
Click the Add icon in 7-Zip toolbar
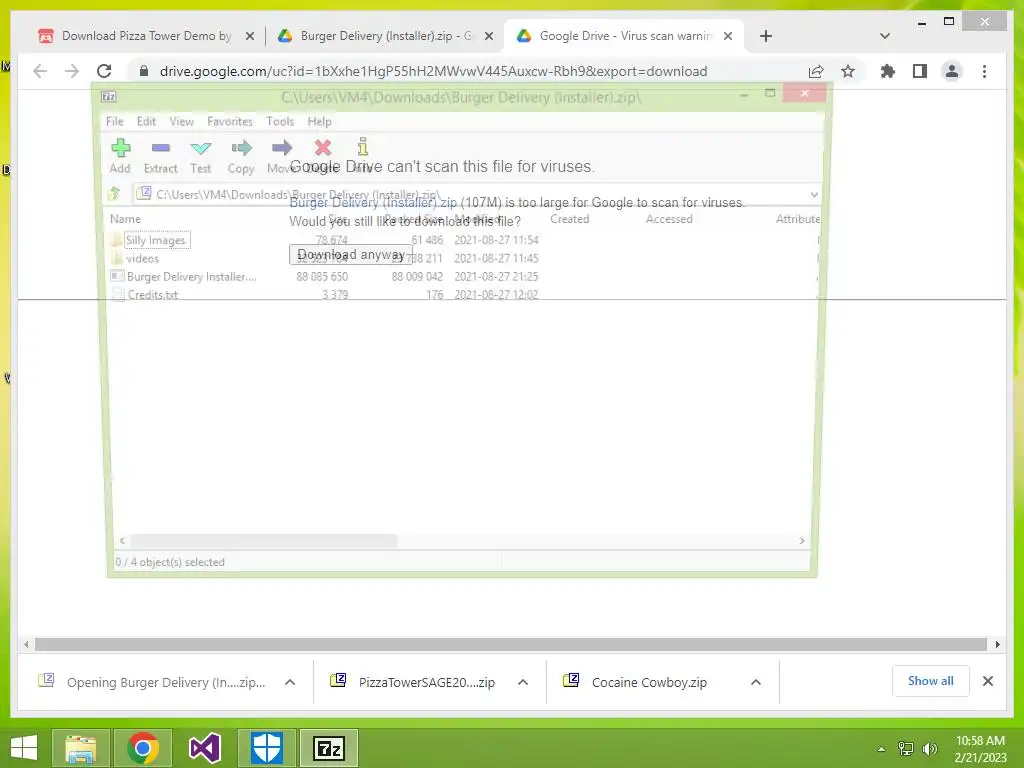point(121,148)
